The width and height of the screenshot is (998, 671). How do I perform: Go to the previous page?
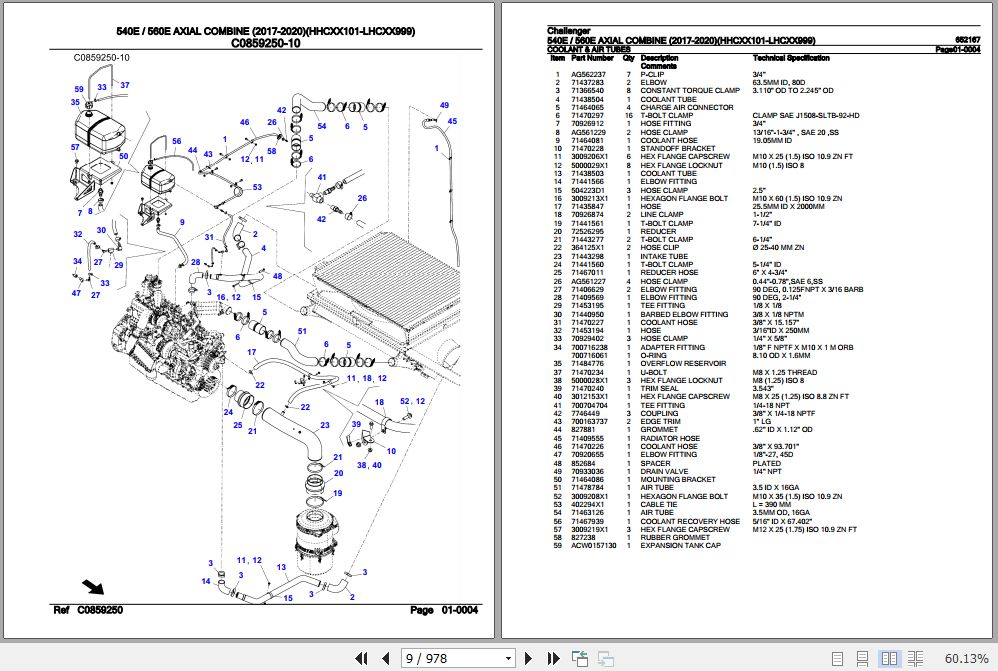[386, 658]
